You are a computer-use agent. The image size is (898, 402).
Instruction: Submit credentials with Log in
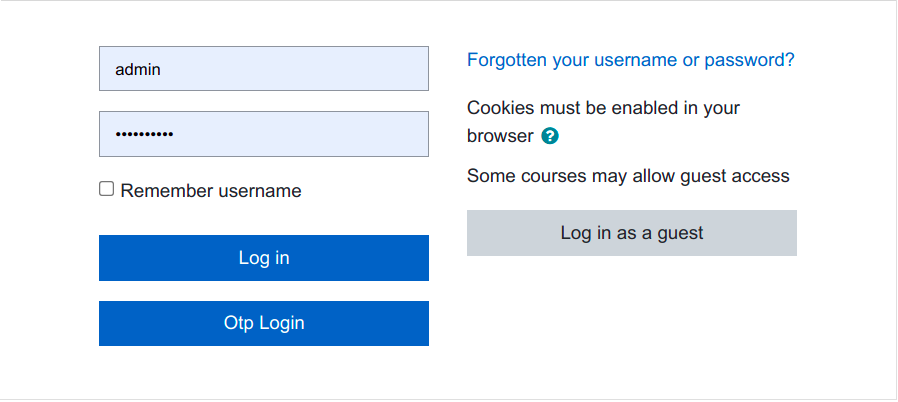coord(264,258)
